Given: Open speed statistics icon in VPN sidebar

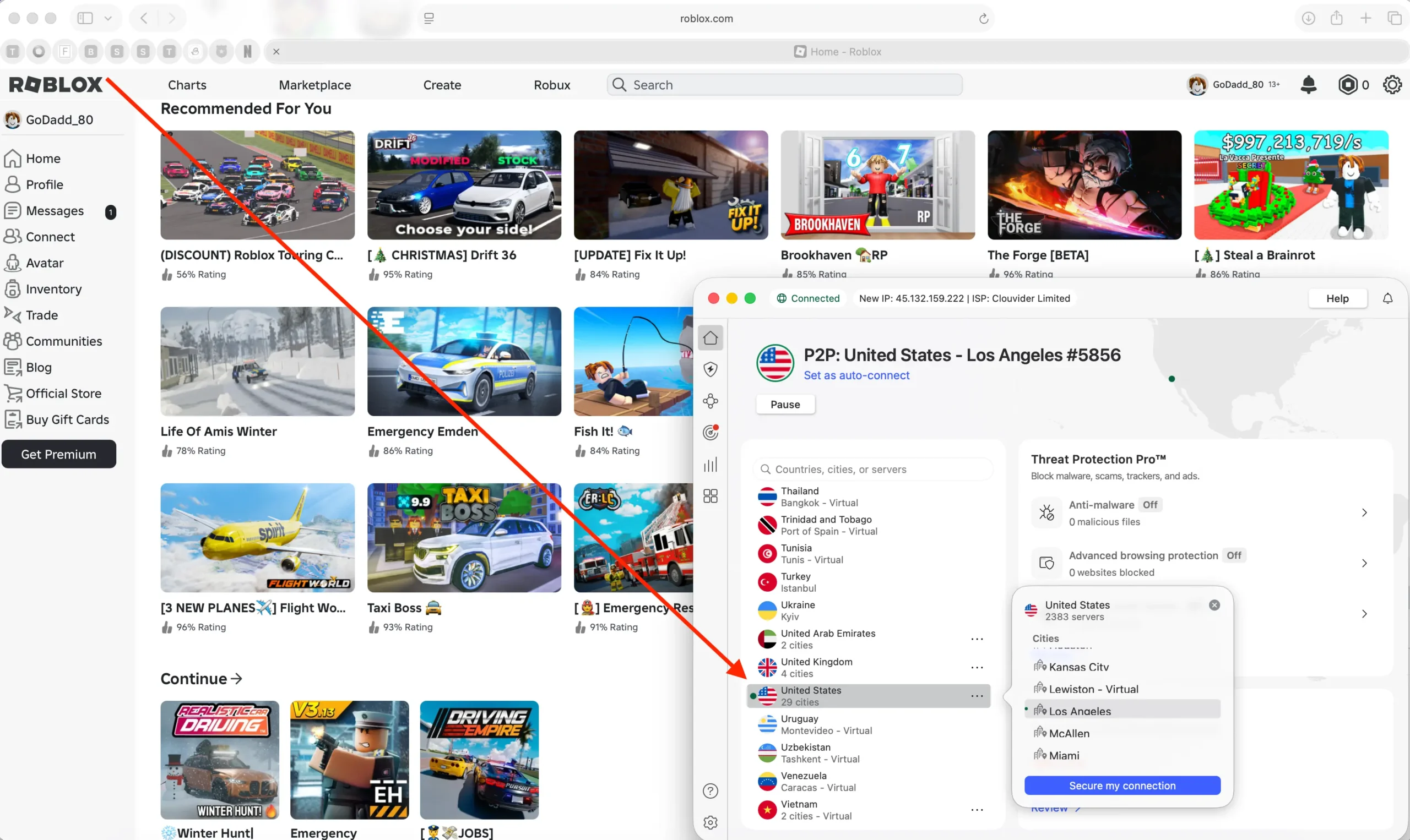Looking at the screenshot, I should coord(711,464).
